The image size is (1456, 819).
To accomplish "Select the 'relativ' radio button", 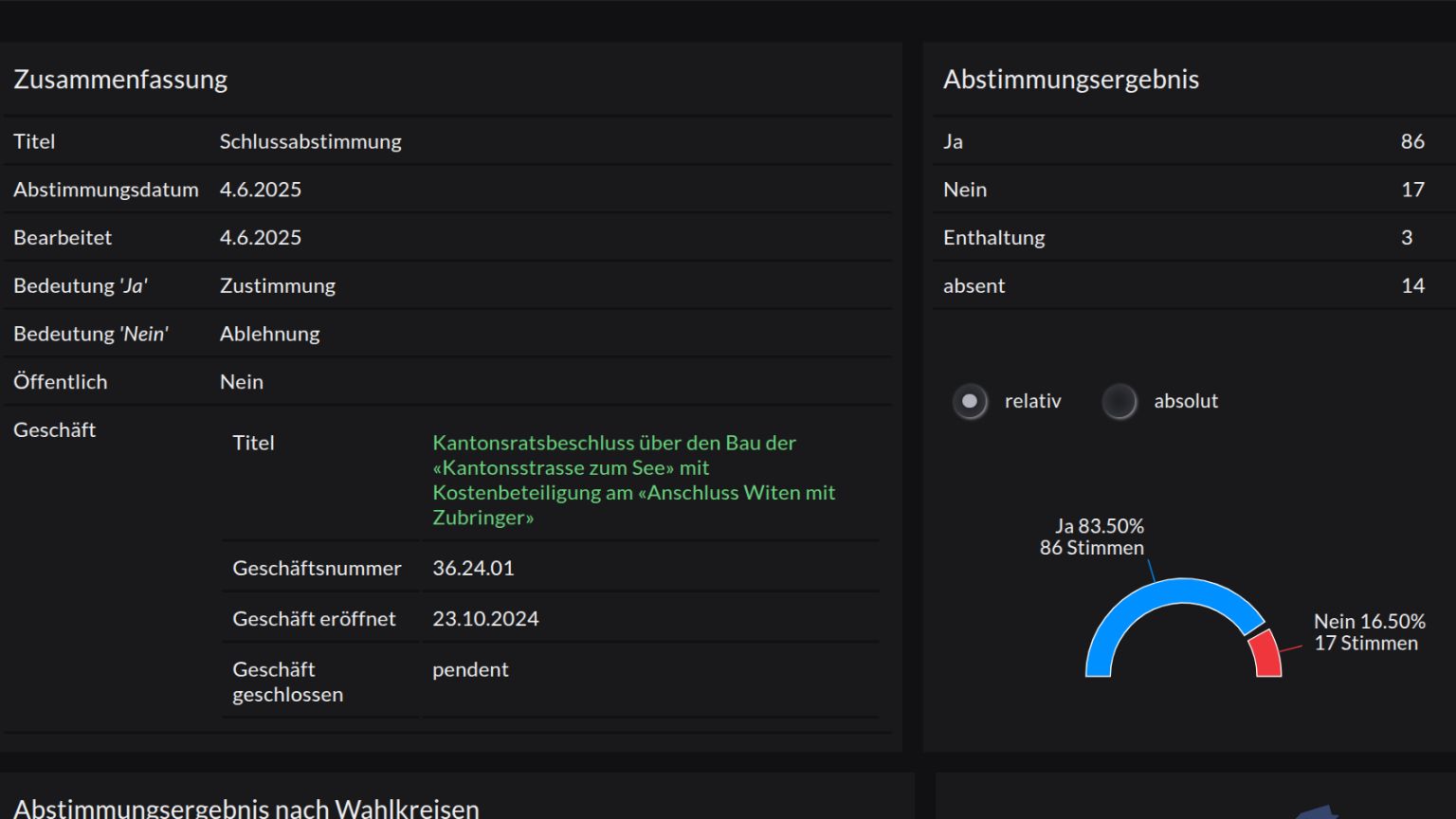I will point(970,401).
